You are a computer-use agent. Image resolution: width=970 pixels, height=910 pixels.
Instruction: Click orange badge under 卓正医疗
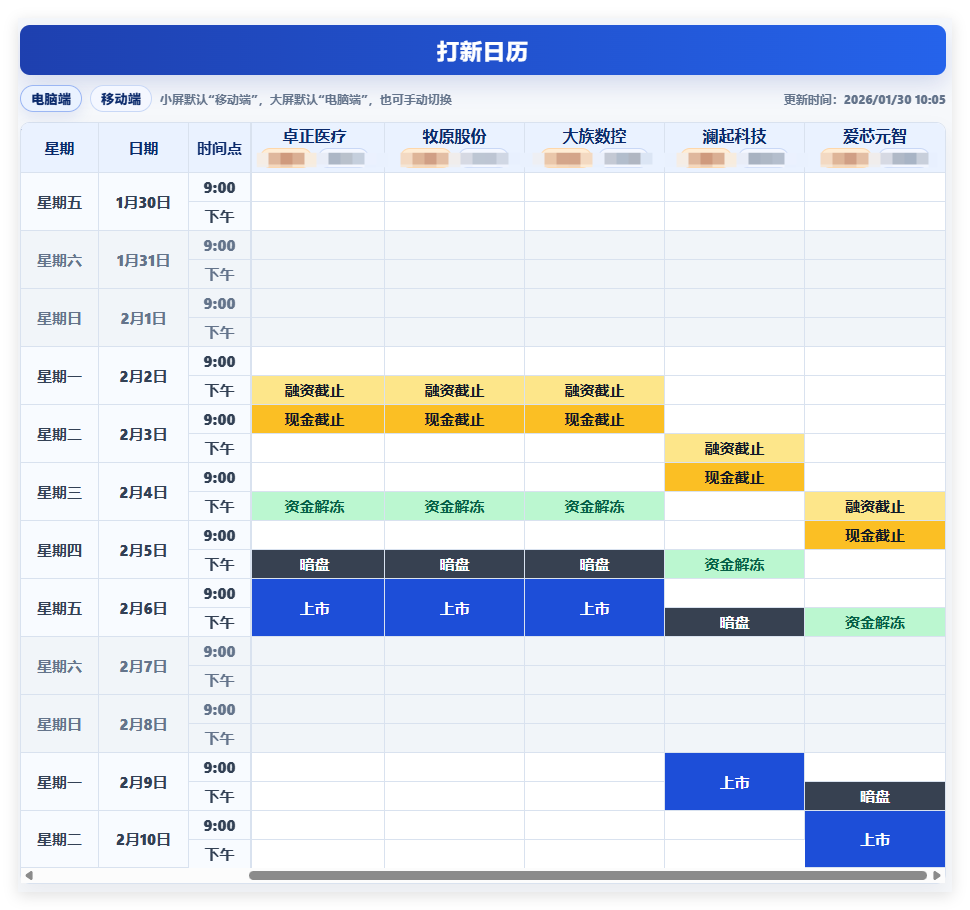point(286,158)
